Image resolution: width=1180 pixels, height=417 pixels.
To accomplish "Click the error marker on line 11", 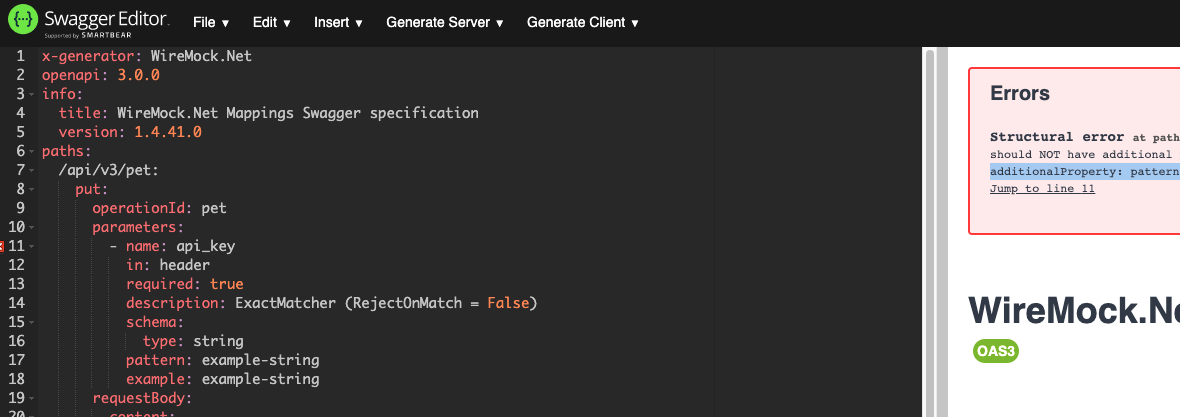I will pos(2,246).
